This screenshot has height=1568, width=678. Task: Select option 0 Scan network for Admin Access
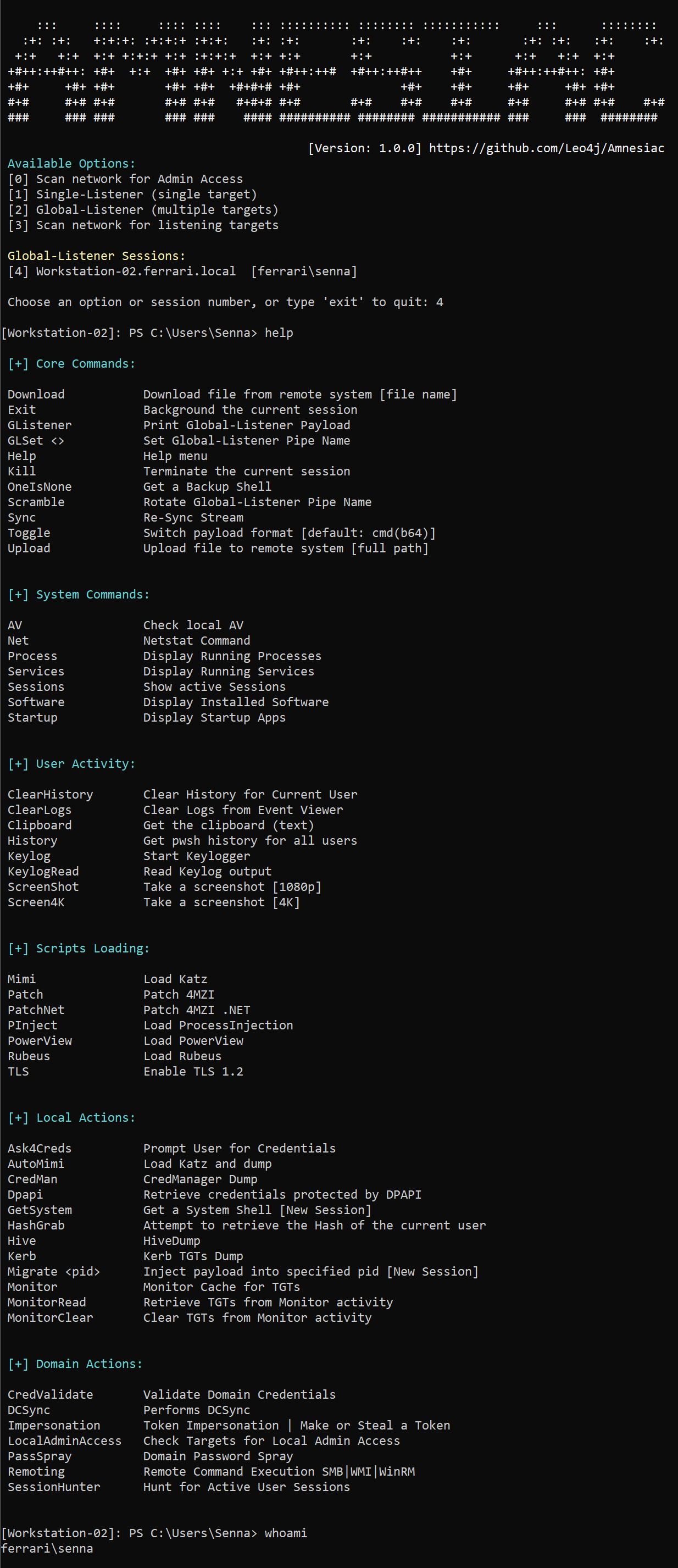pyautogui.click(x=125, y=179)
